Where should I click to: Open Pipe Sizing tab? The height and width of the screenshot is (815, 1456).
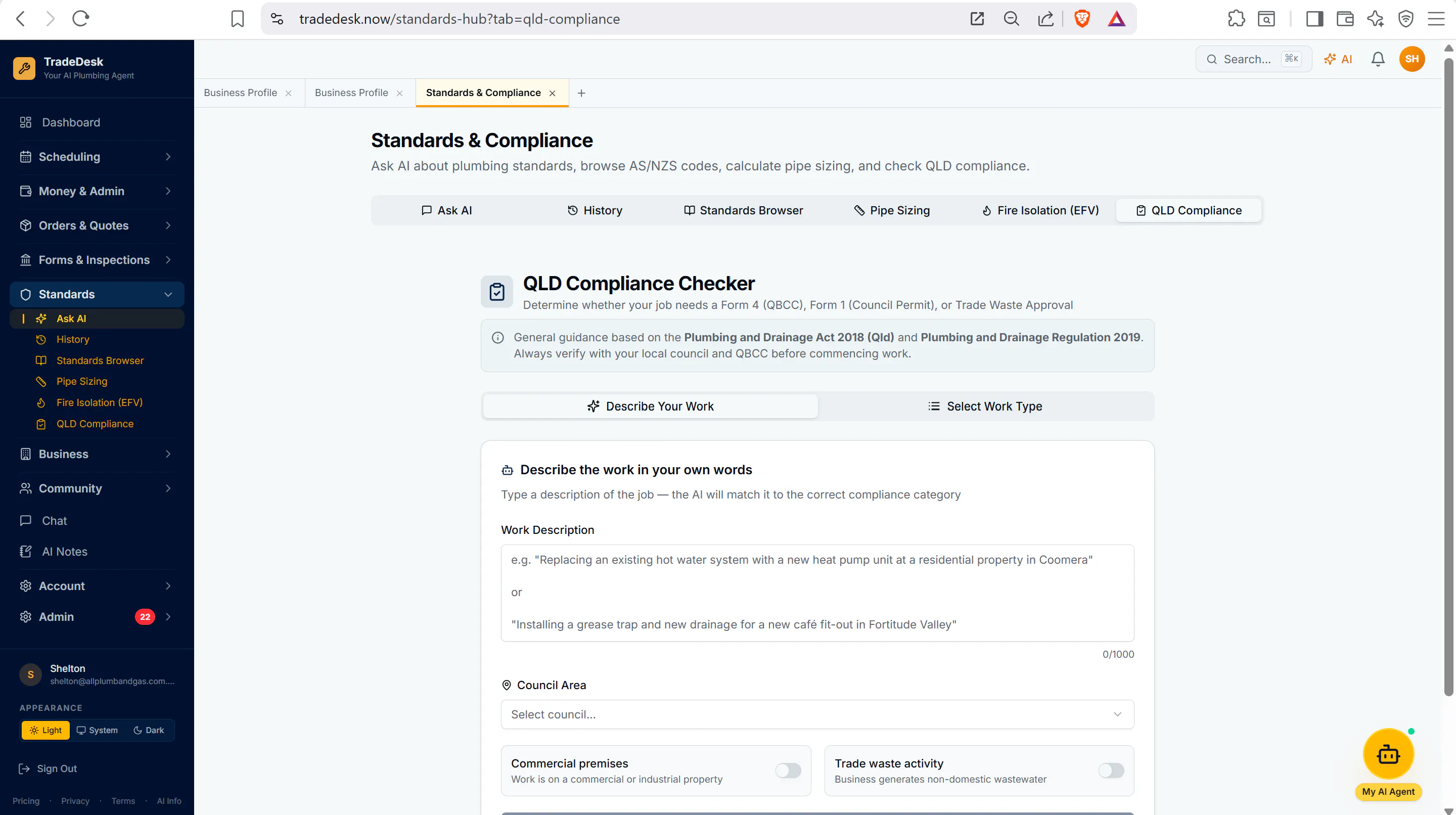[891, 210]
